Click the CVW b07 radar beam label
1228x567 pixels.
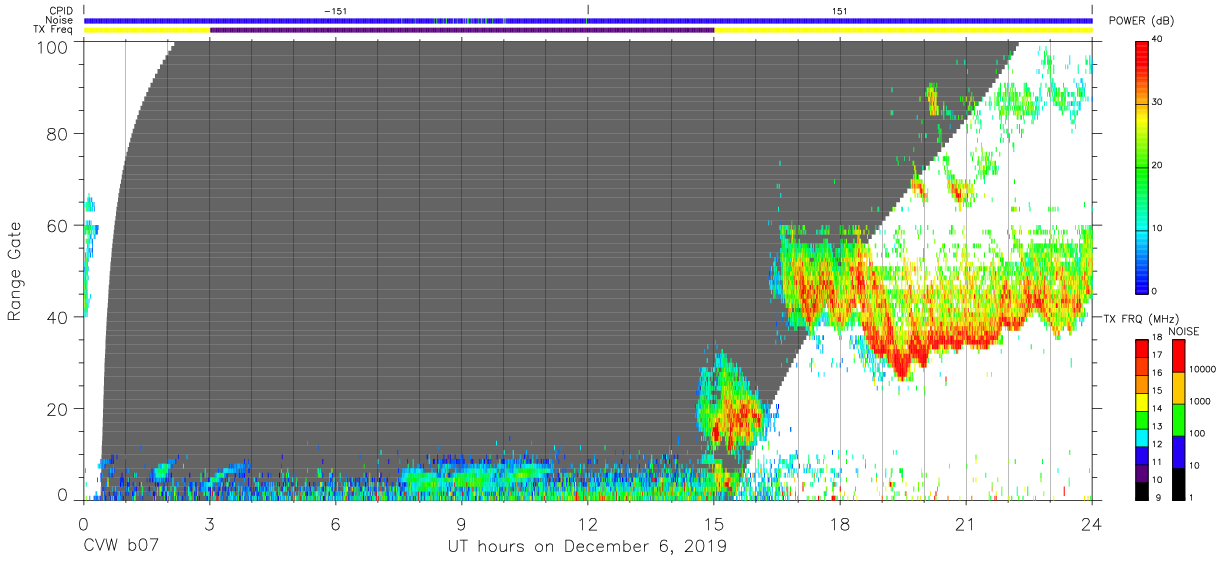pos(120,547)
